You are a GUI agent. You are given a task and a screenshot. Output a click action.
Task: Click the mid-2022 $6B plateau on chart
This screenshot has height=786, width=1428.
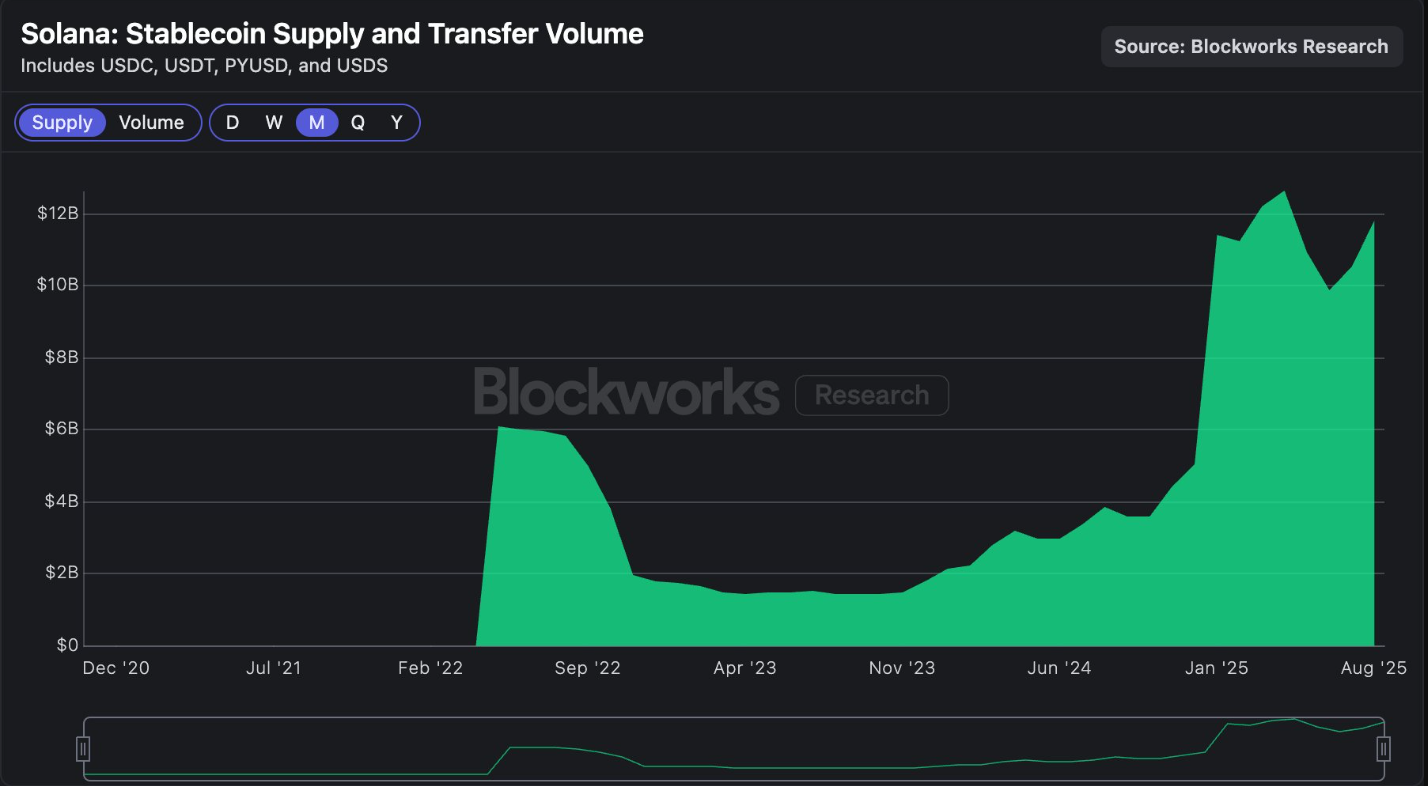[x=530, y=432]
